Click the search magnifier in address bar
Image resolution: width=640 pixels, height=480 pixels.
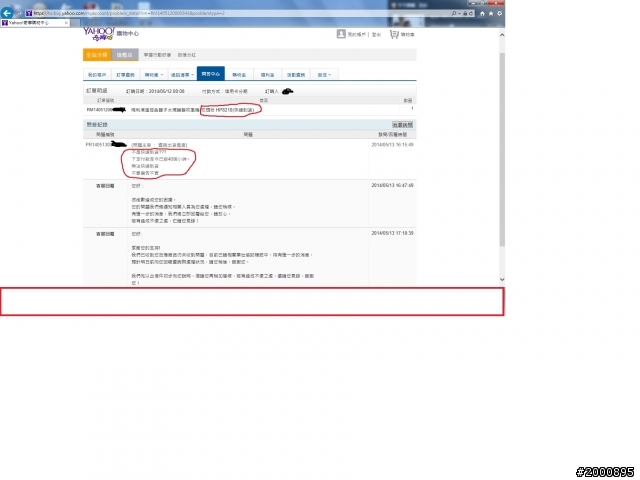[x=454, y=13]
